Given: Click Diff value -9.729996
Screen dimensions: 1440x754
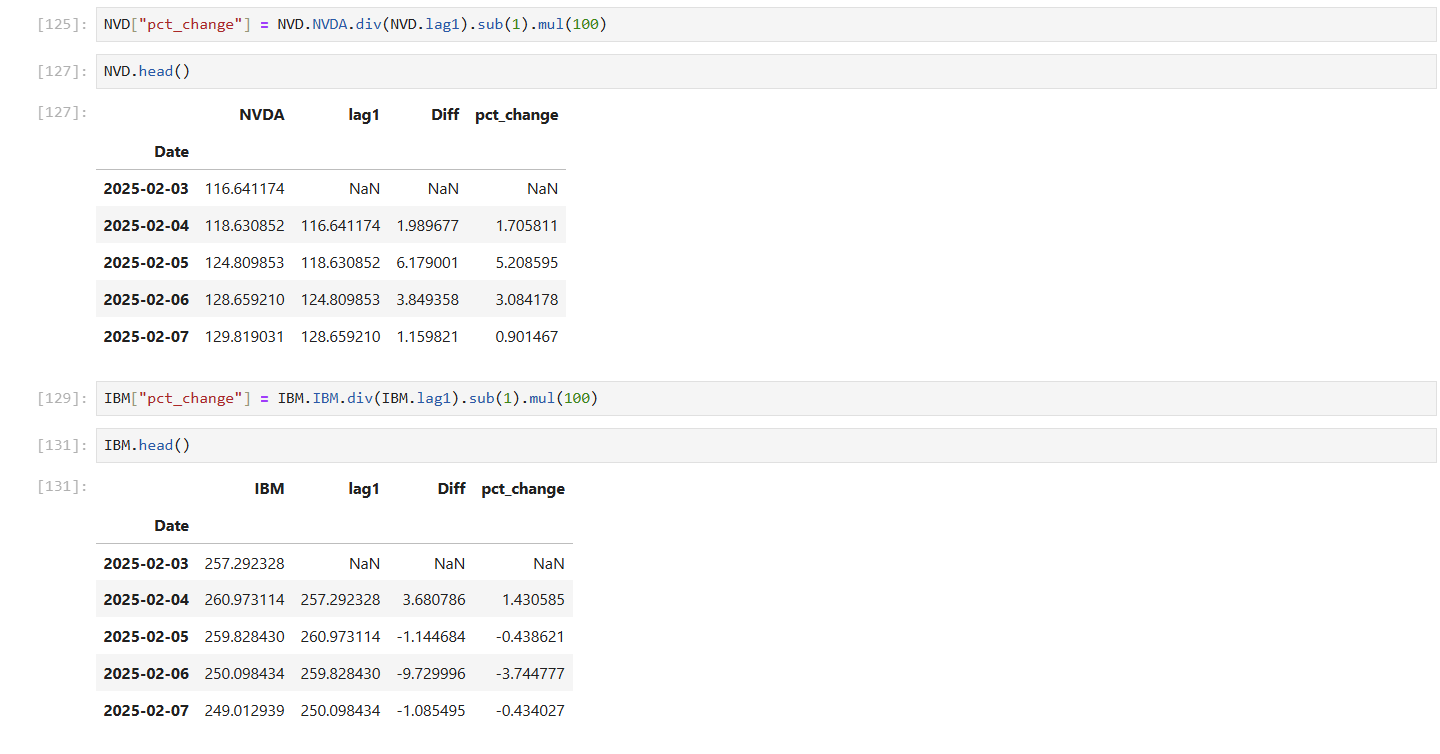Looking at the screenshot, I should [x=431, y=673].
